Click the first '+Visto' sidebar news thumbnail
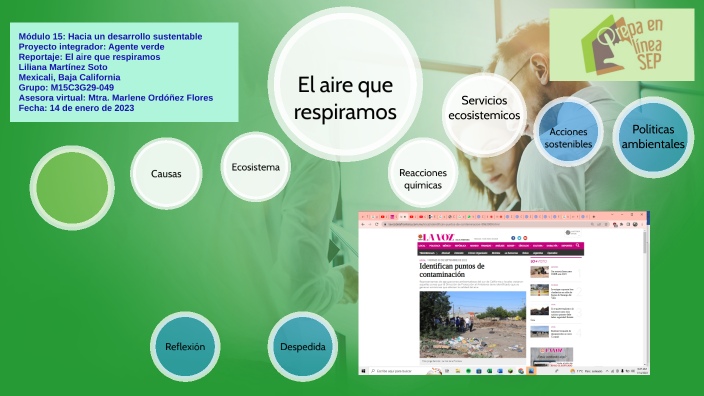Viewport: 704px width, 396px height. [539, 272]
